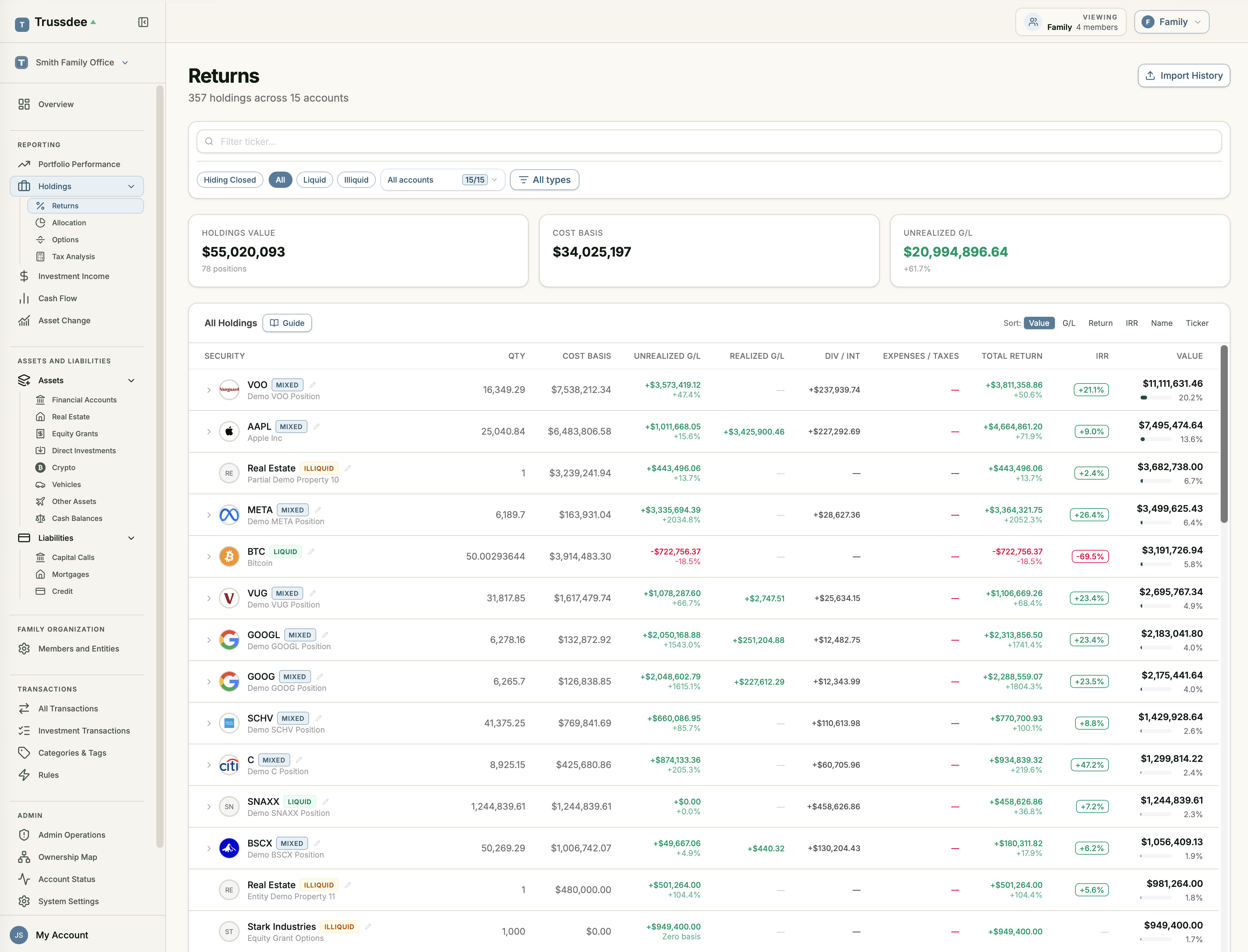
Task: Open the Asset Change chart icon
Action: [24, 320]
